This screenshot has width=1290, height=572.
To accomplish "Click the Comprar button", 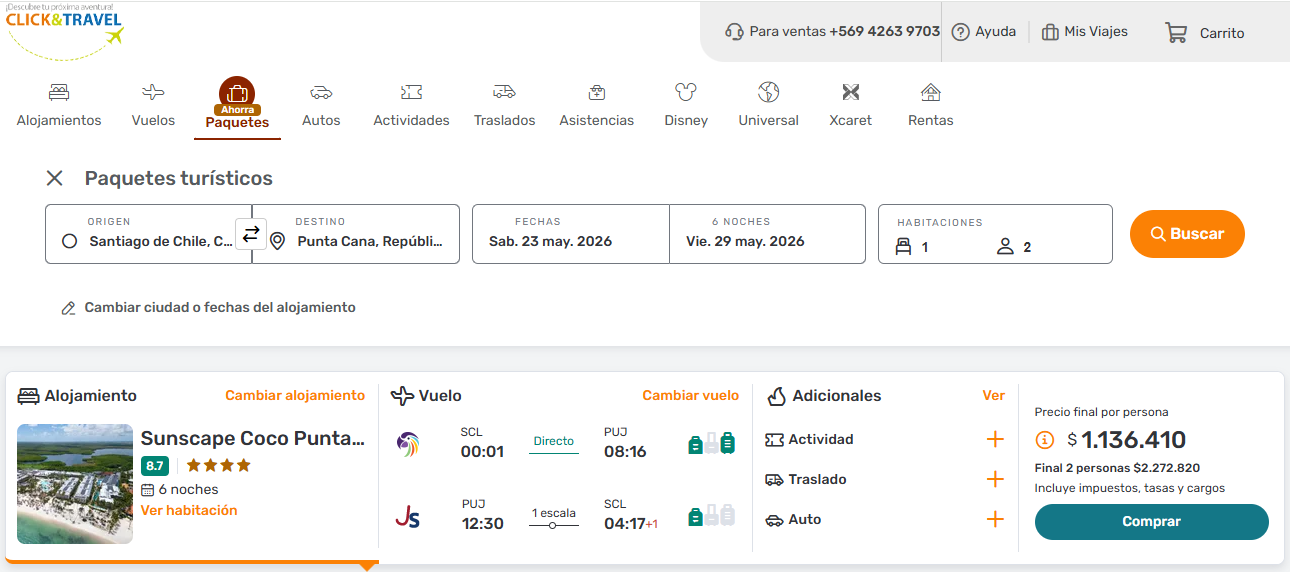I will point(1151,522).
